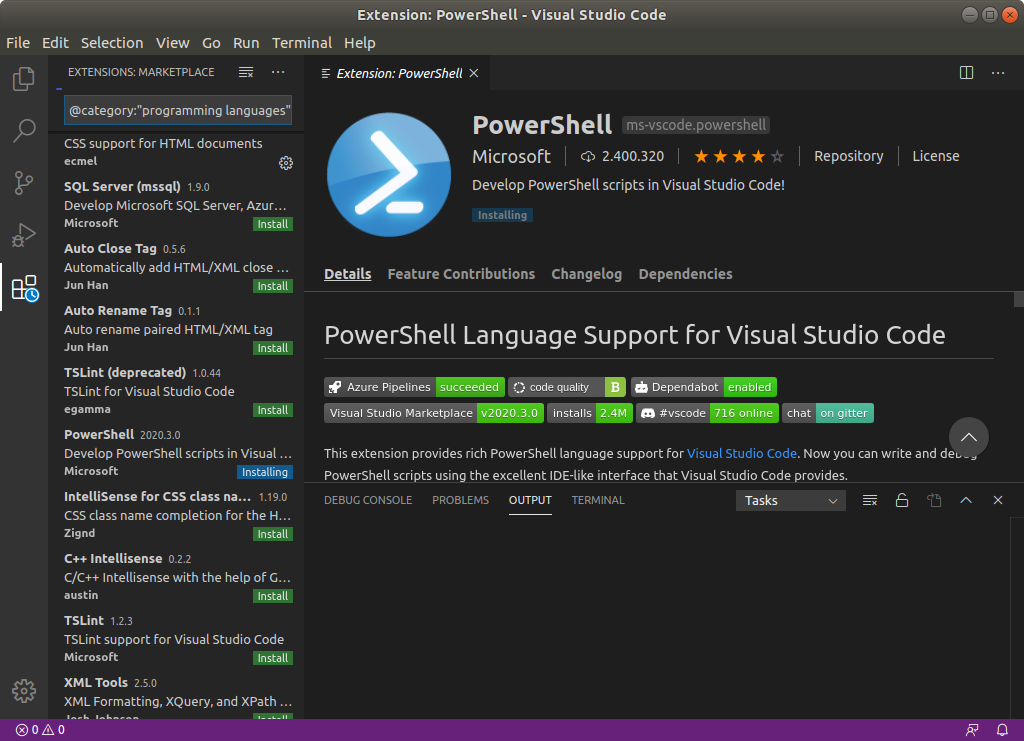Click the extensions search input field
The height and width of the screenshot is (741, 1024).
coord(178,110)
